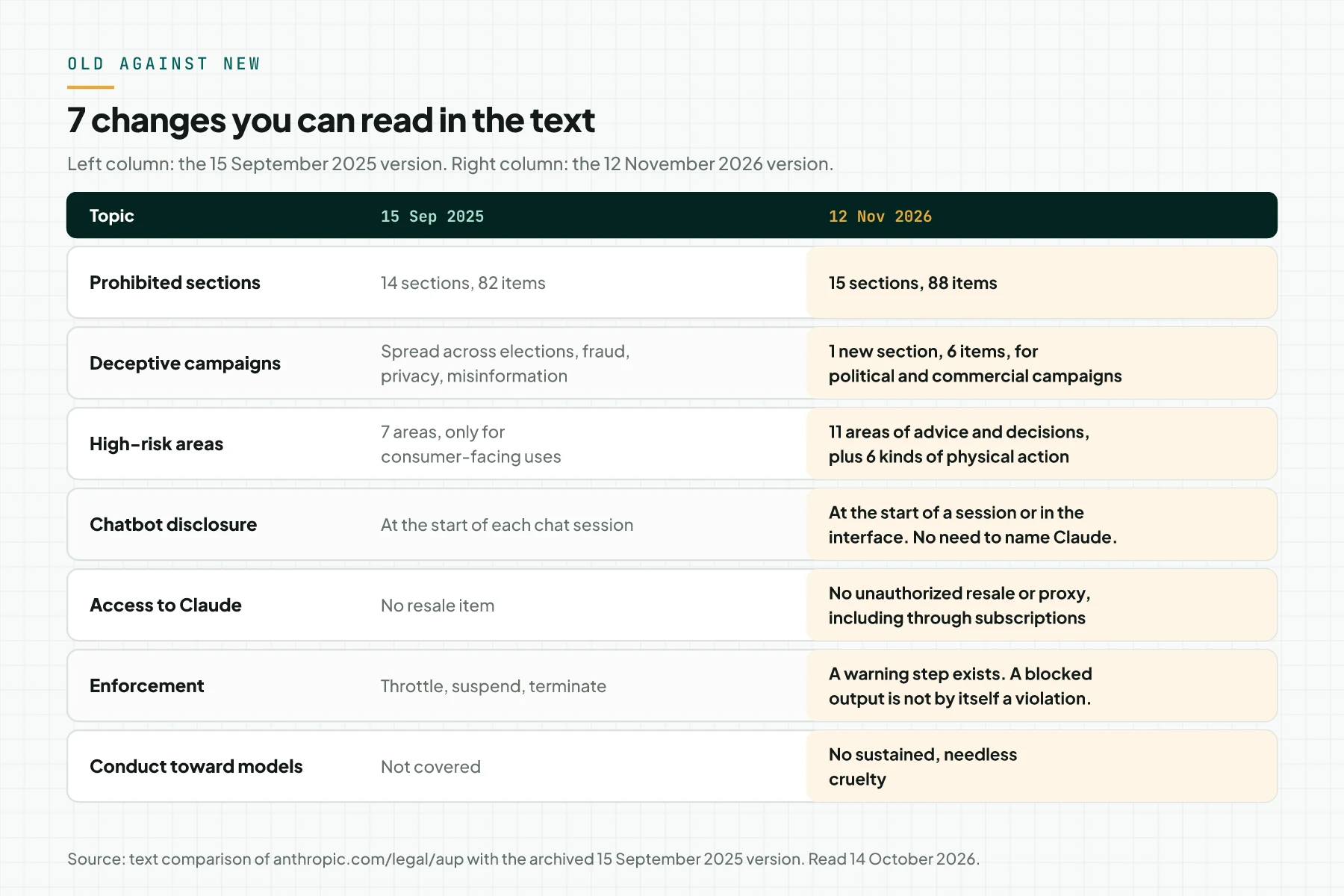Click 'At the start of each chat session'
This screenshot has height=896, width=1344.
coord(507,525)
